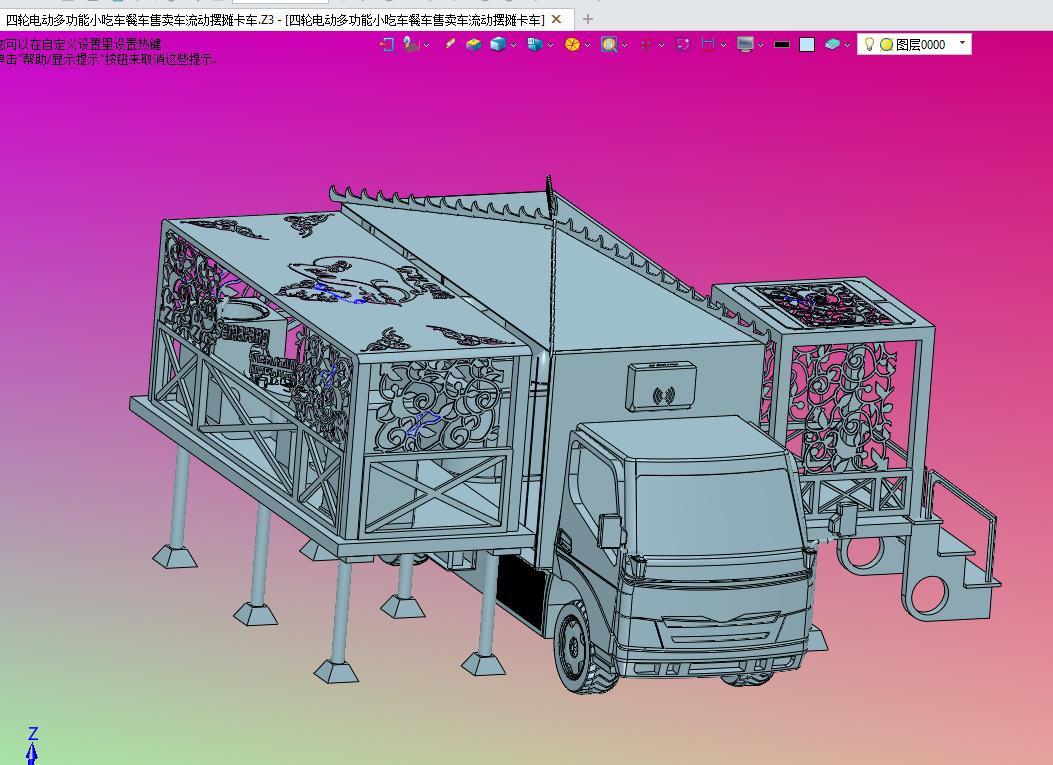The width and height of the screenshot is (1053, 765).
Task: Click the magnifier zoom icon
Action: click(x=609, y=44)
